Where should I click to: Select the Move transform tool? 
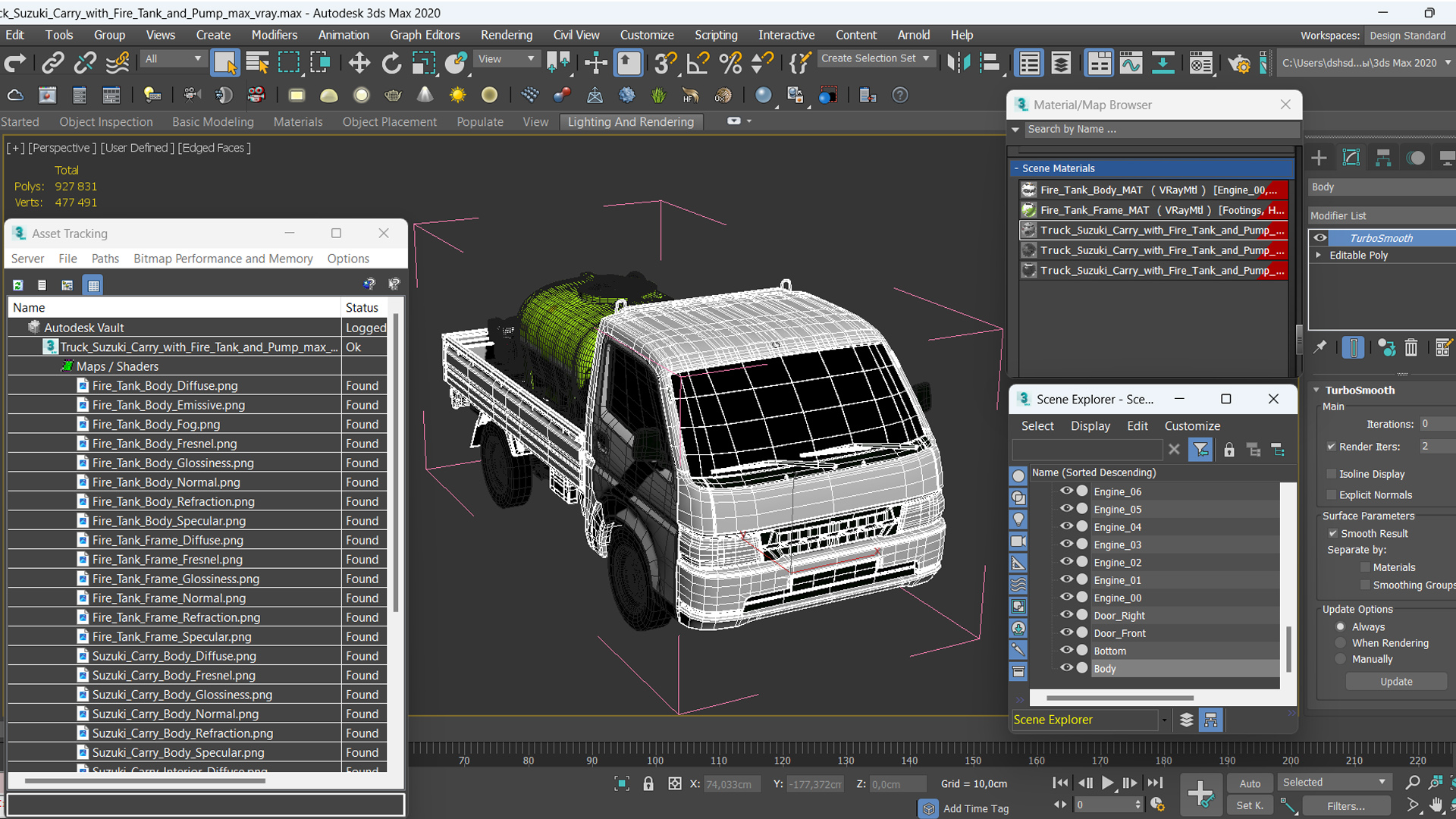tap(359, 63)
